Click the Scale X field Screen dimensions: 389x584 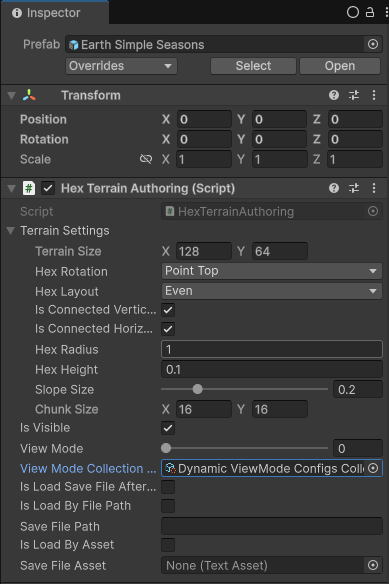point(204,159)
